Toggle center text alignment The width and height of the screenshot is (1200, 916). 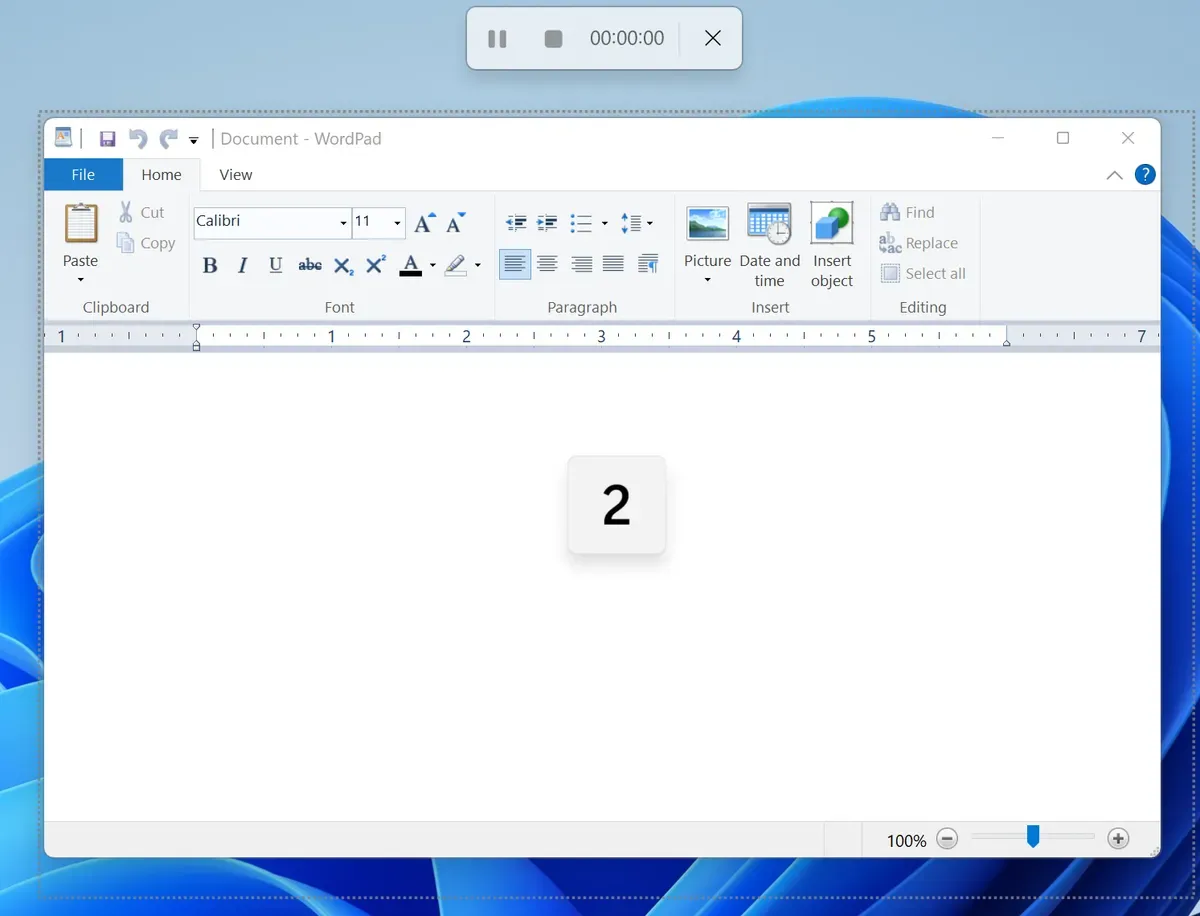[547, 264]
